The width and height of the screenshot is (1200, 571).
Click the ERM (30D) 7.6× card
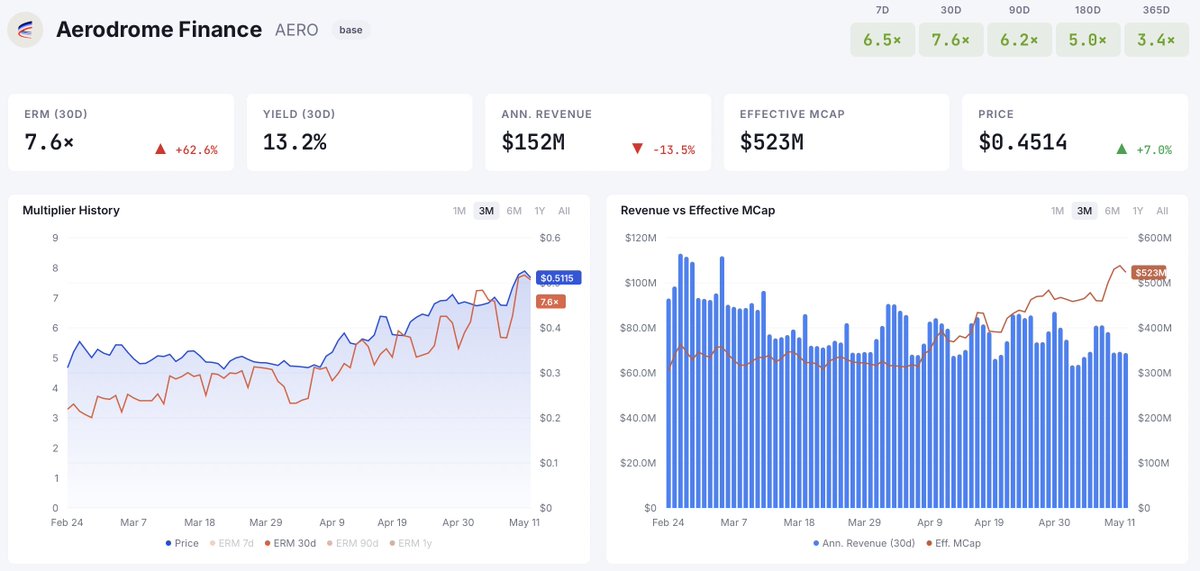(121, 132)
